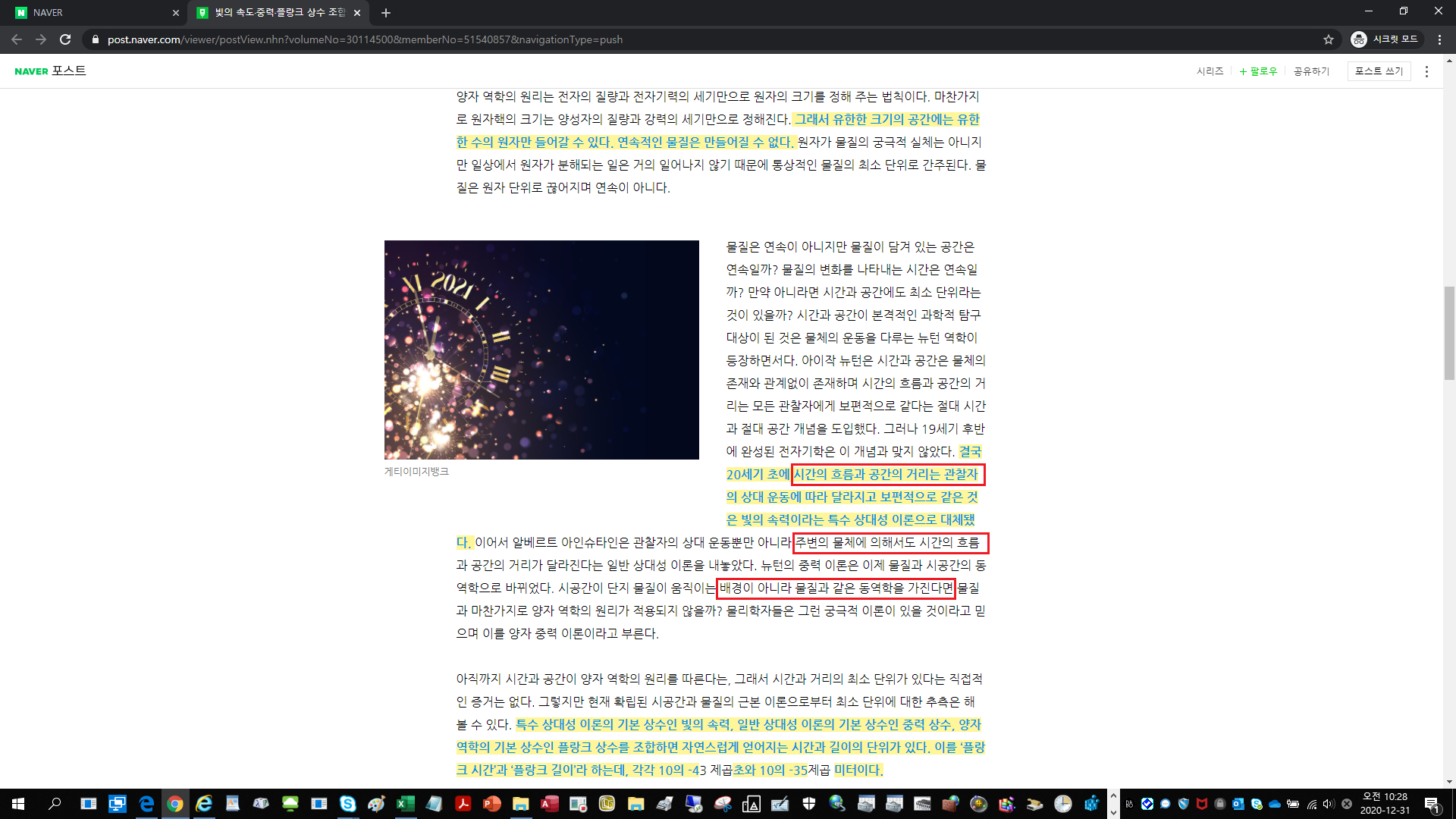Open Chrome's three-dot menu
1456x819 pixels.
pos(1439,39)
